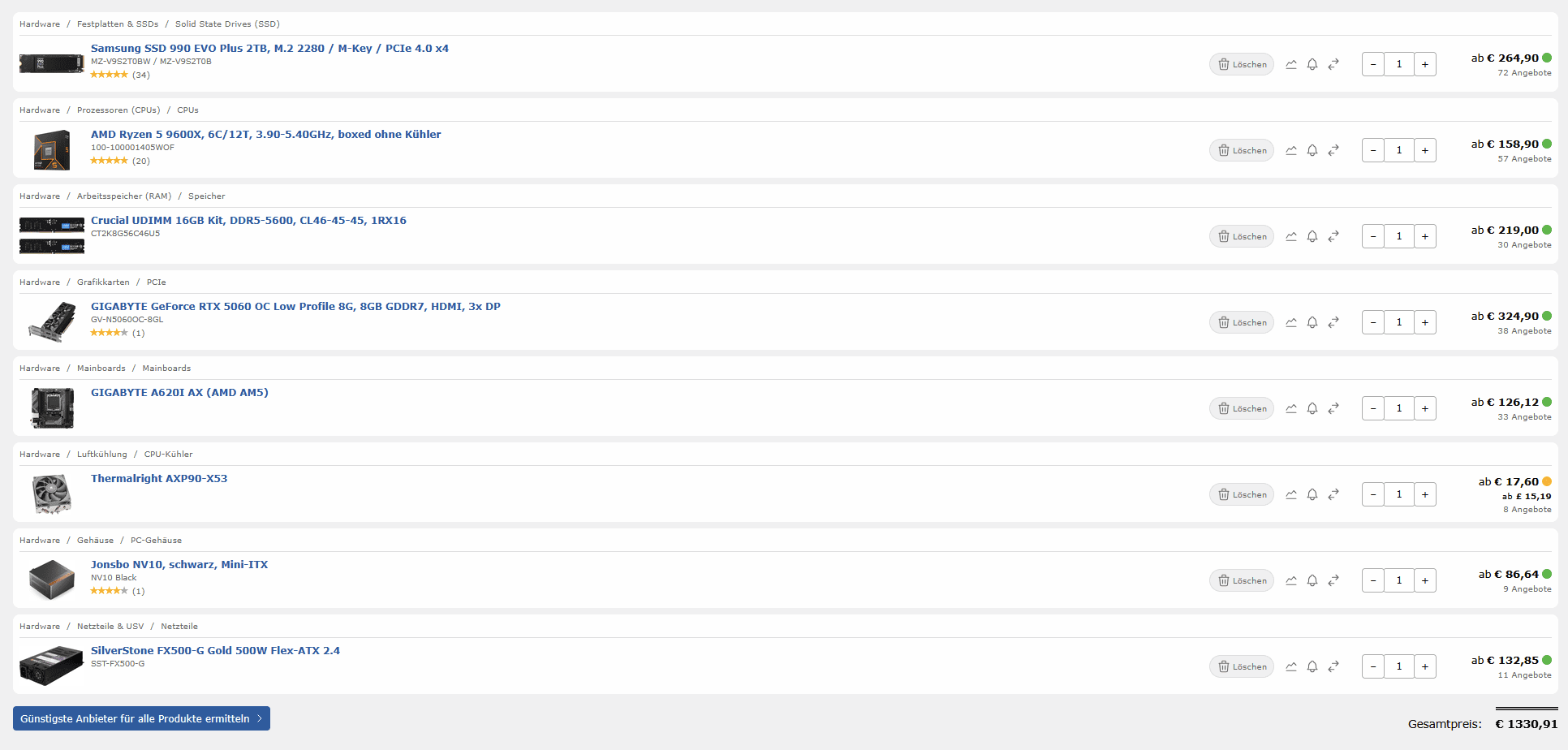Open AMD Ryzen 5 9600X product link

coord(266,135)
